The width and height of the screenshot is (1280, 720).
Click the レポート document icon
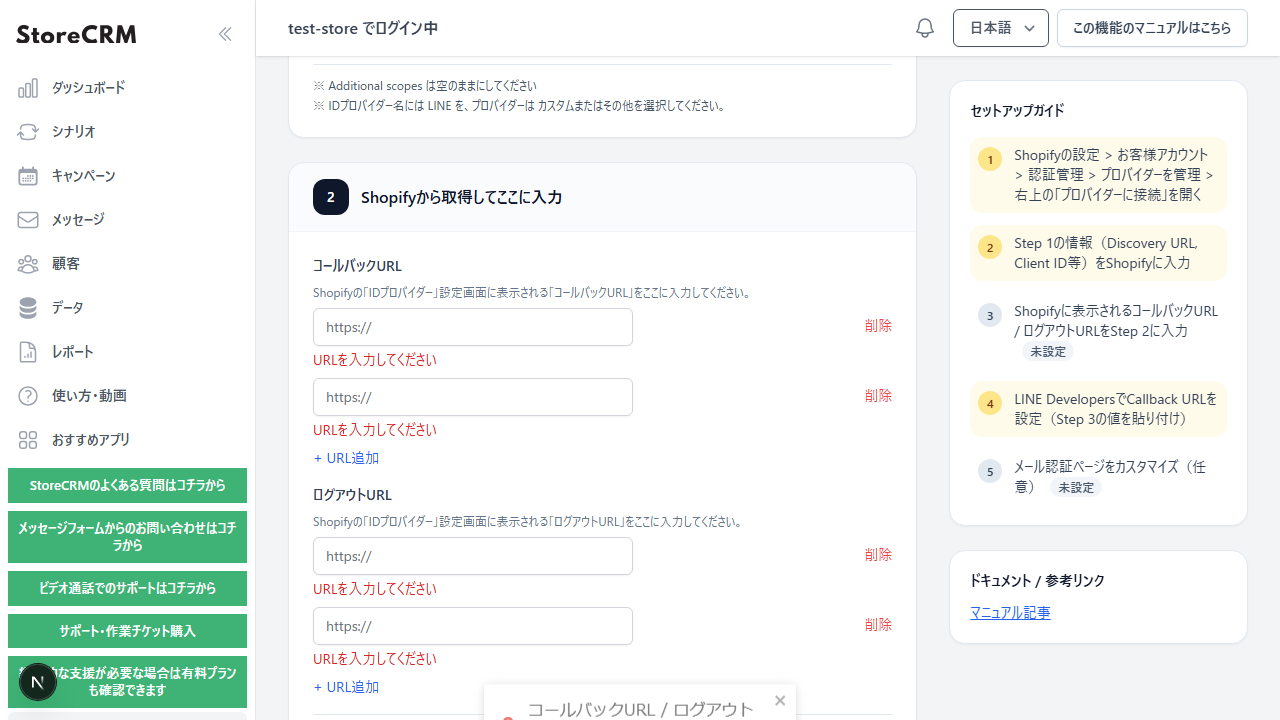28,352
